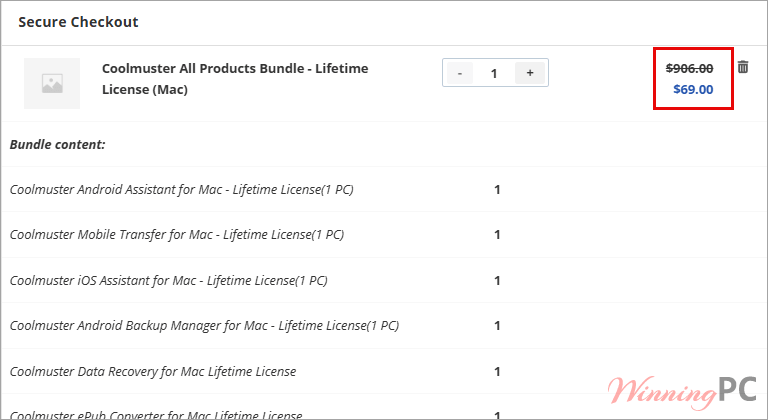Click quantity 1 in Mobile Transfer row
Image resolution: width=768 pixels, height=420 pixels.
point(497,235)
